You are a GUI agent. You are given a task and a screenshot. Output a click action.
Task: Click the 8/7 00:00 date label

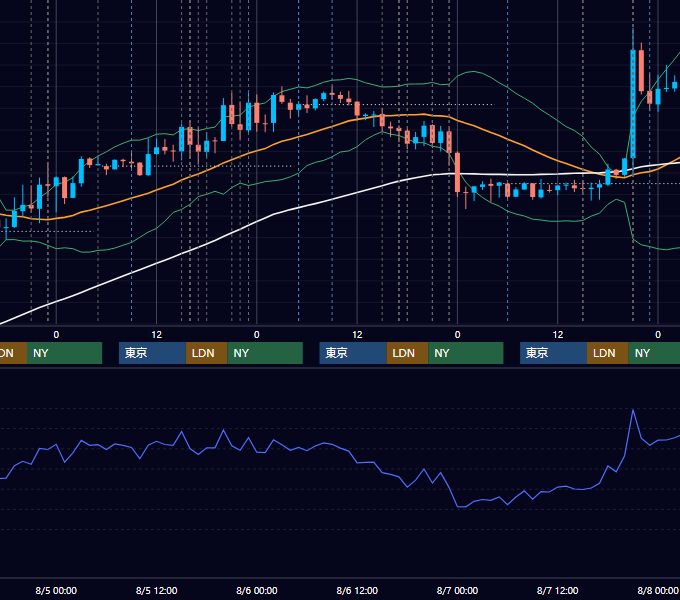[x=457, y=590]
